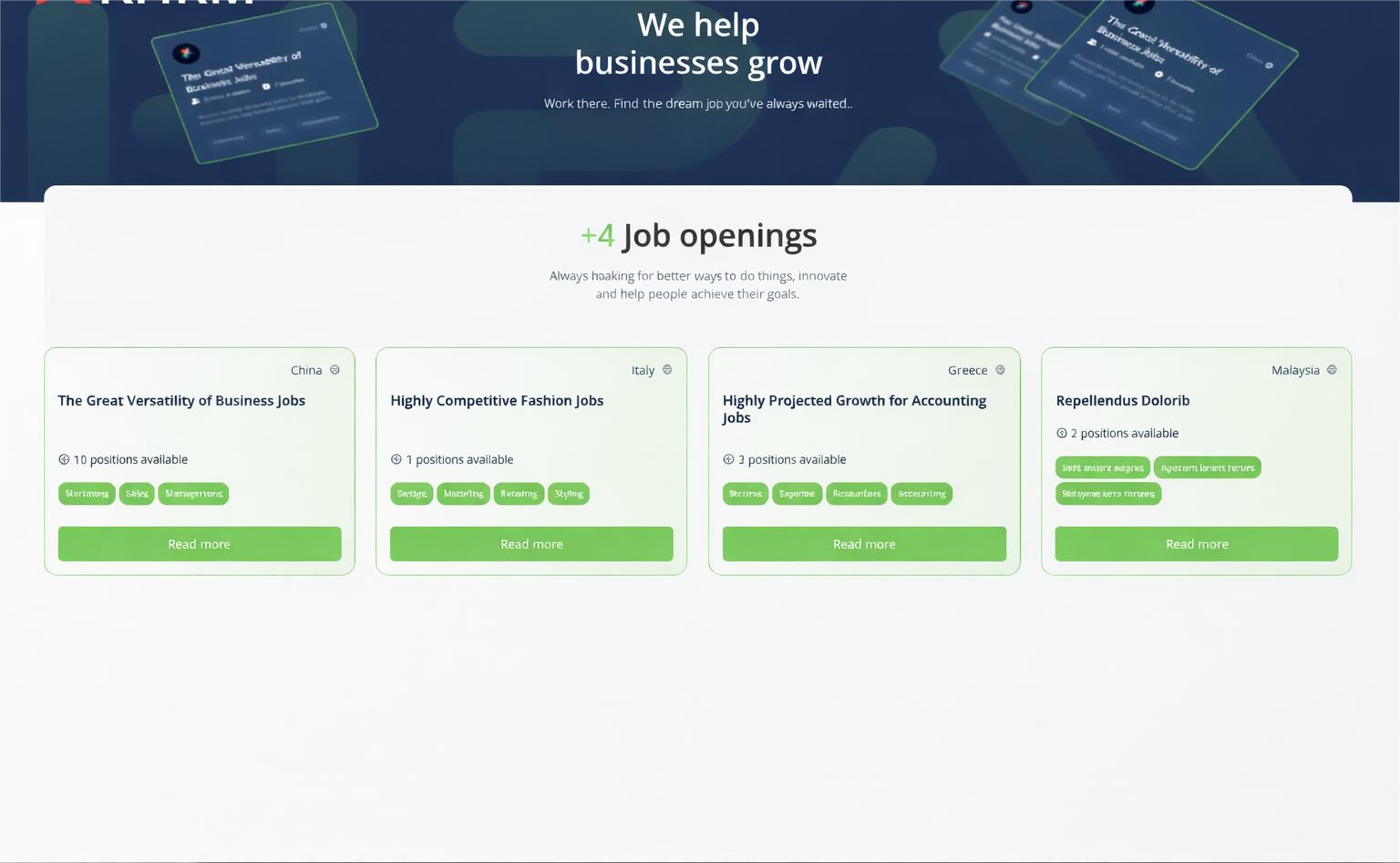The image size is (1400, 863).
Task: Click the icon before '10 positions available'
Action: click(64, 460)
